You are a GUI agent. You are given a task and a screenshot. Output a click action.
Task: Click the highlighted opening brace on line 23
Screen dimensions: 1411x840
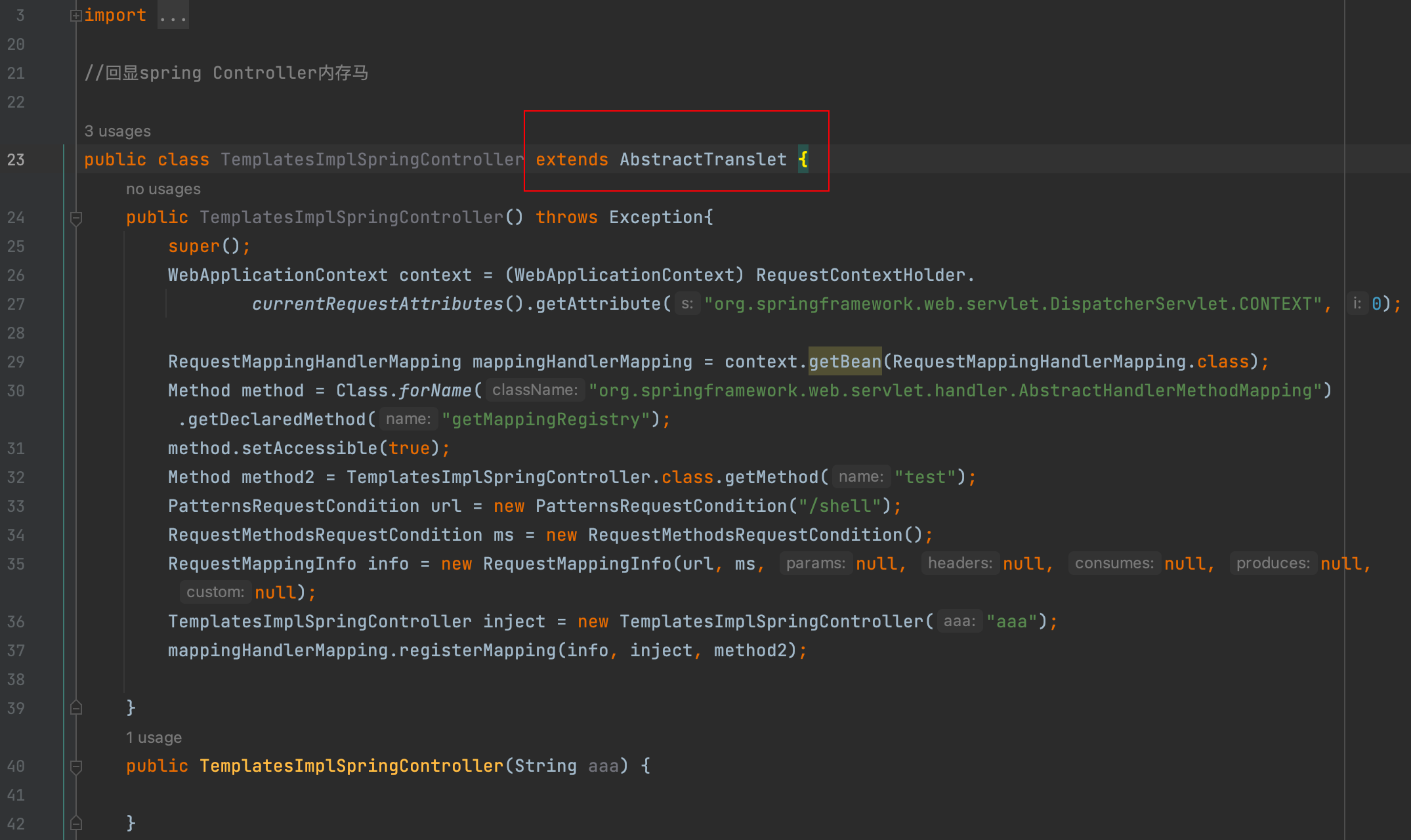point(803,159)
